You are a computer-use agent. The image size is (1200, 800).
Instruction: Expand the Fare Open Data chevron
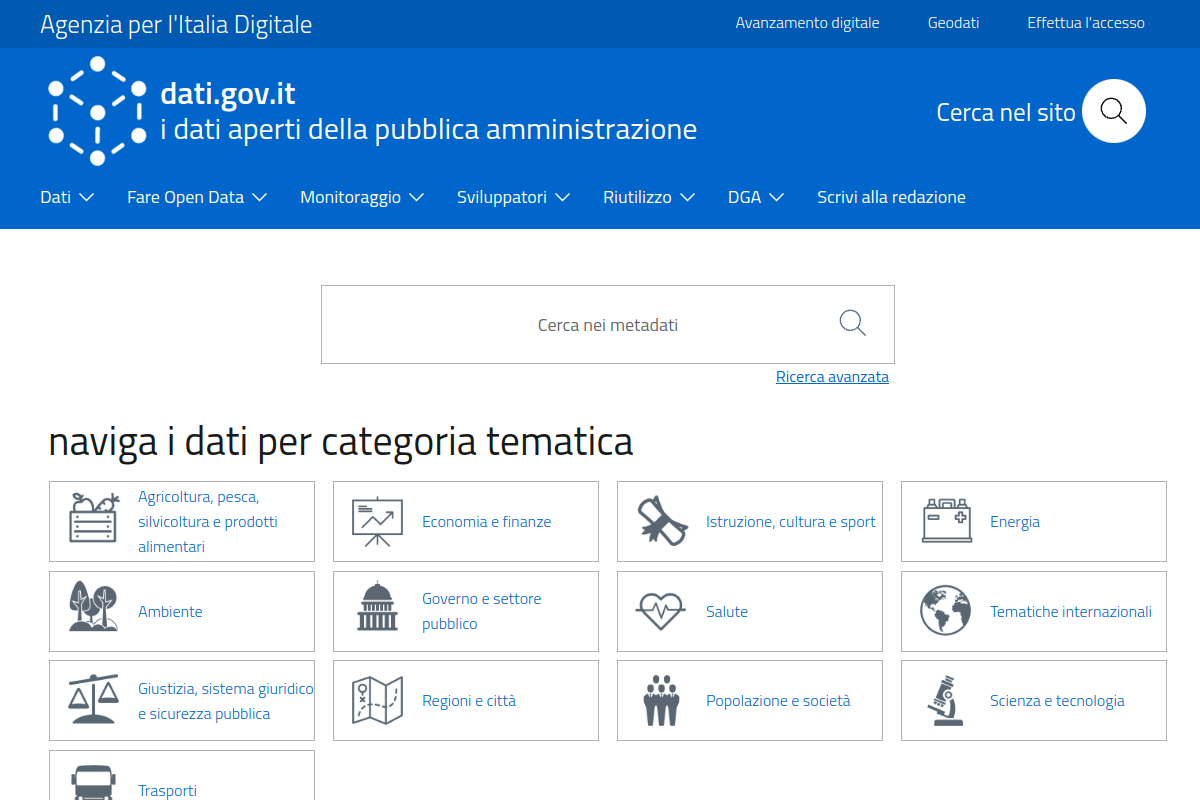pyautogui.click(x=259, y=197)
